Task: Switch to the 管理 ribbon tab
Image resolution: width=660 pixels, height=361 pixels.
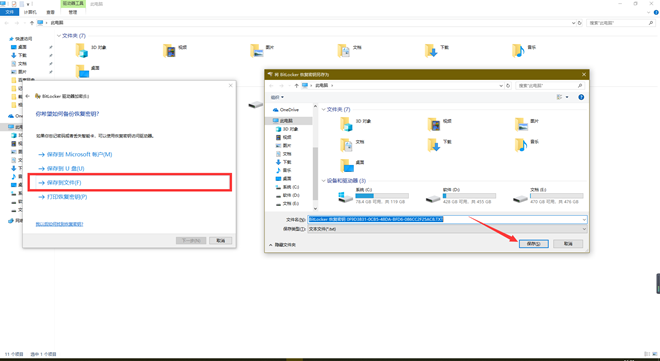Action: pos(73,12)
